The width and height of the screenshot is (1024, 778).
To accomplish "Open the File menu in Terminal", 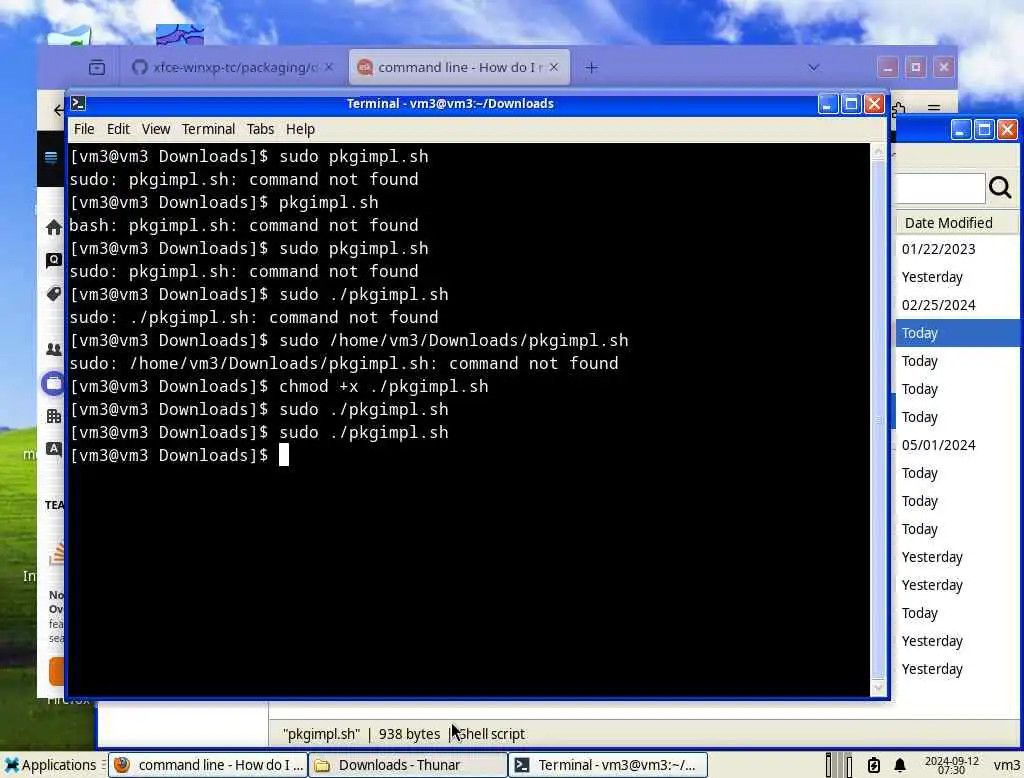I will [x=84, y=129].
